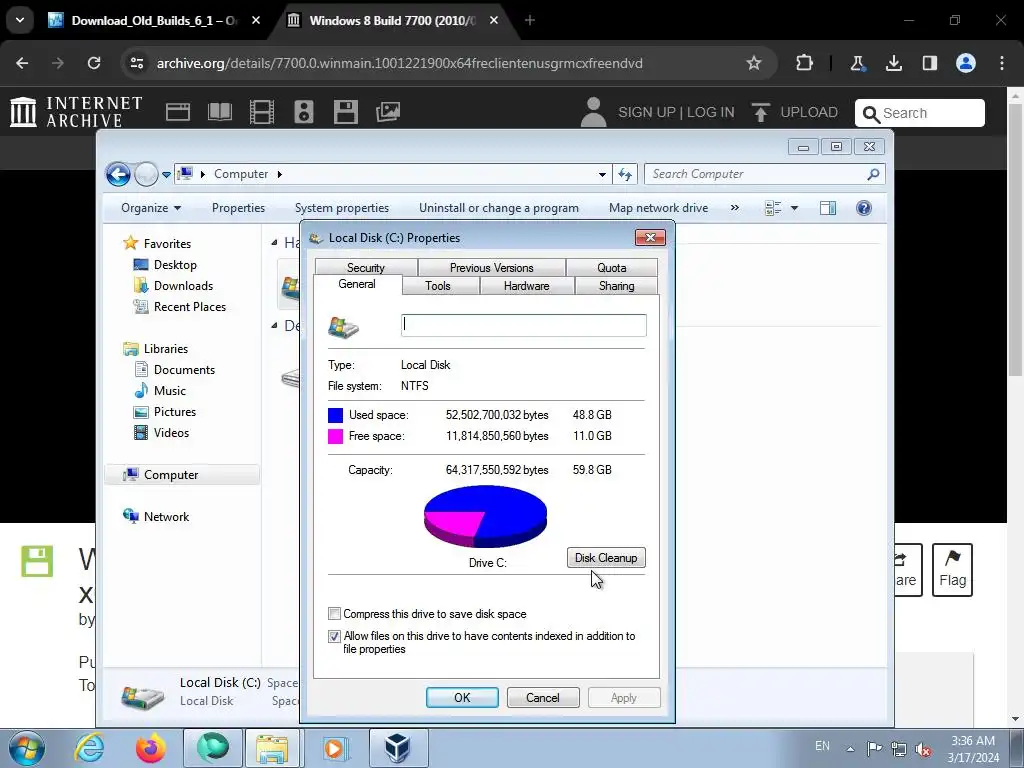Open the Previous Versions tab
Screen dimensions: 1024x768
tap(492, 268)
